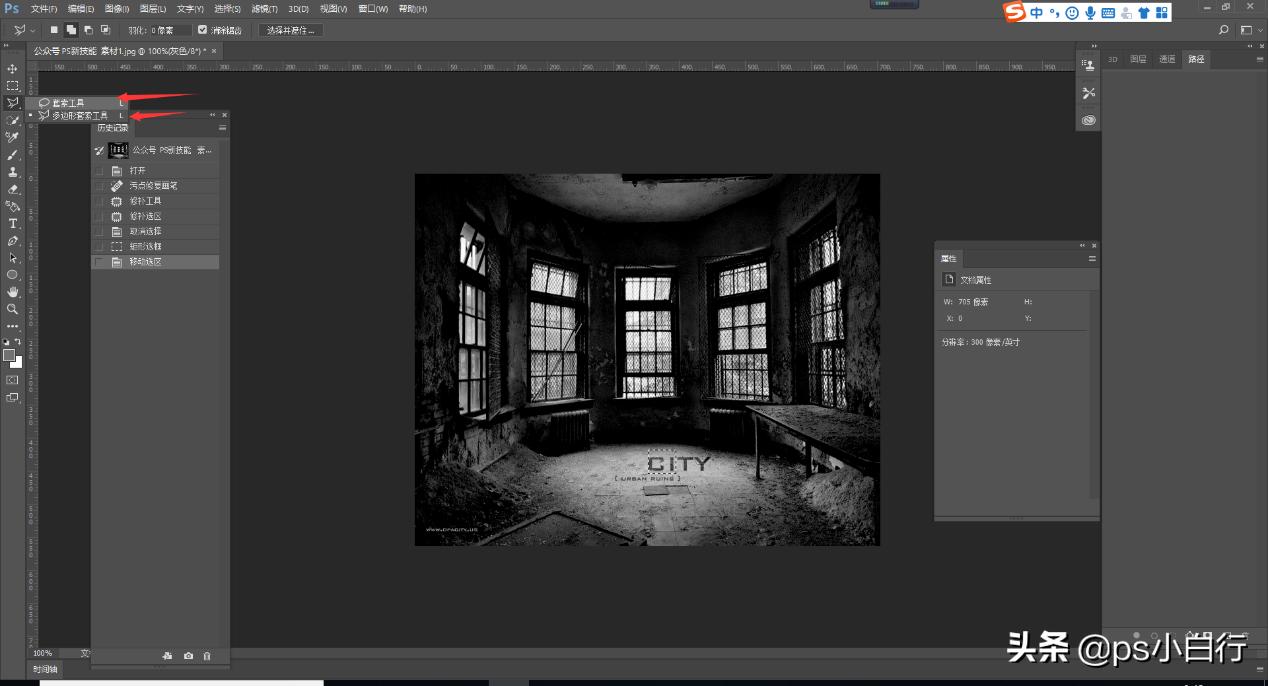Set history brush source for 打开 state
The height and width of the screenshot is (686, 1268).
pos(99,171)
